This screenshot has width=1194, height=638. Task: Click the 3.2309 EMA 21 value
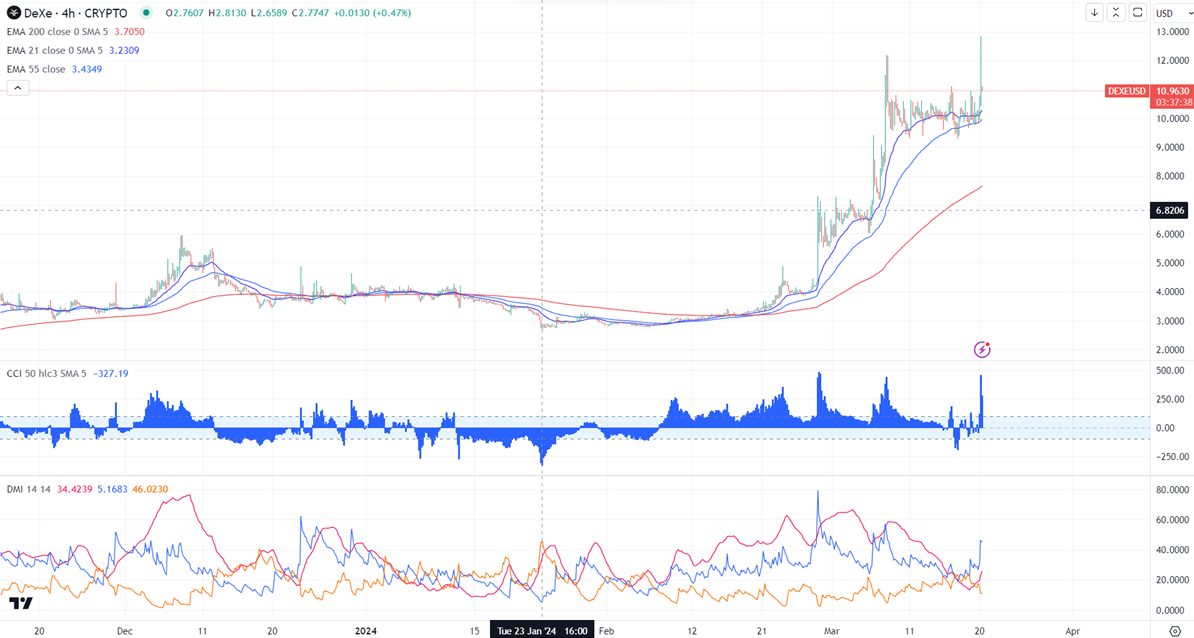point(124,50)
